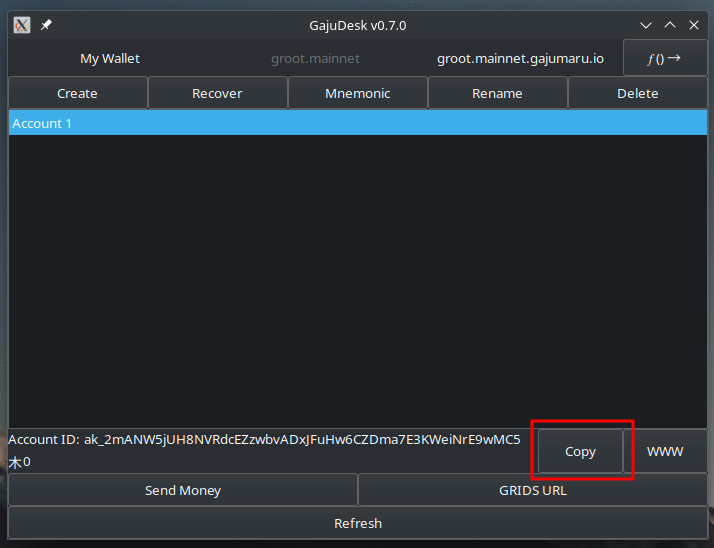The image size is (714, 548).
Task: Click the pin window icon
Action: pos(46,25)
